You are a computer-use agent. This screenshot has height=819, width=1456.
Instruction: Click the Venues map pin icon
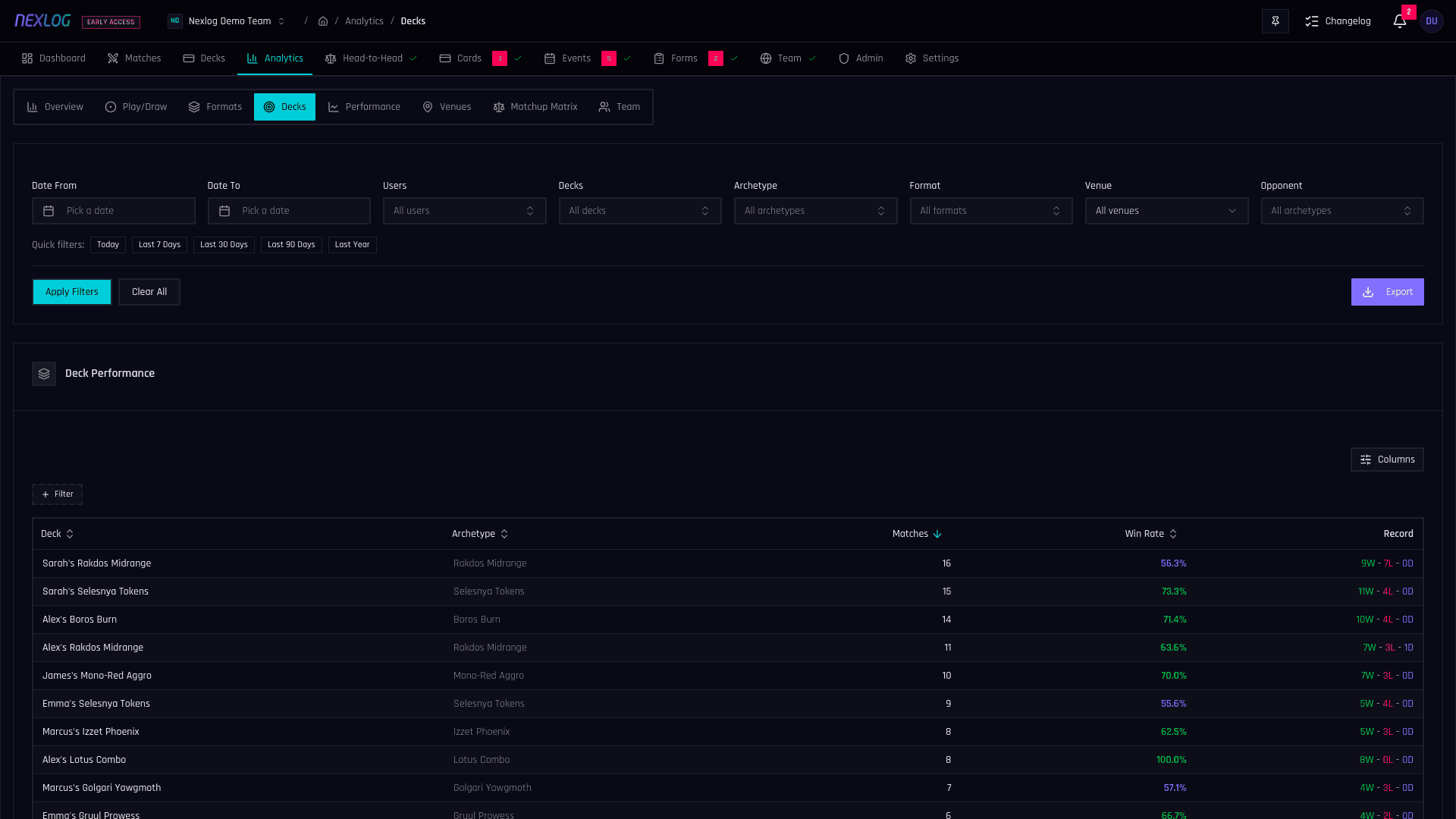click(428, 107)
